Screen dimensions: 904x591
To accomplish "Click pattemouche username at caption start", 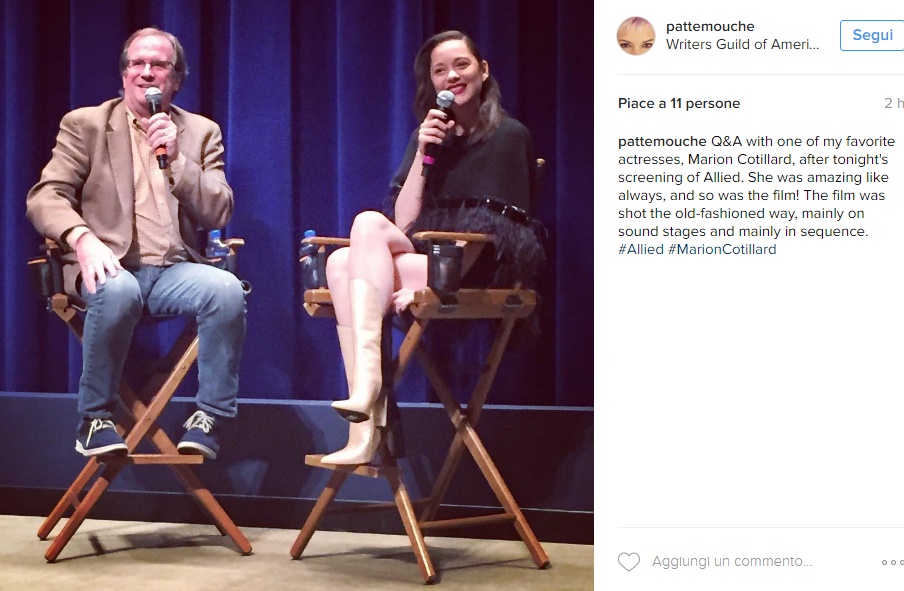I will point(662,141).
